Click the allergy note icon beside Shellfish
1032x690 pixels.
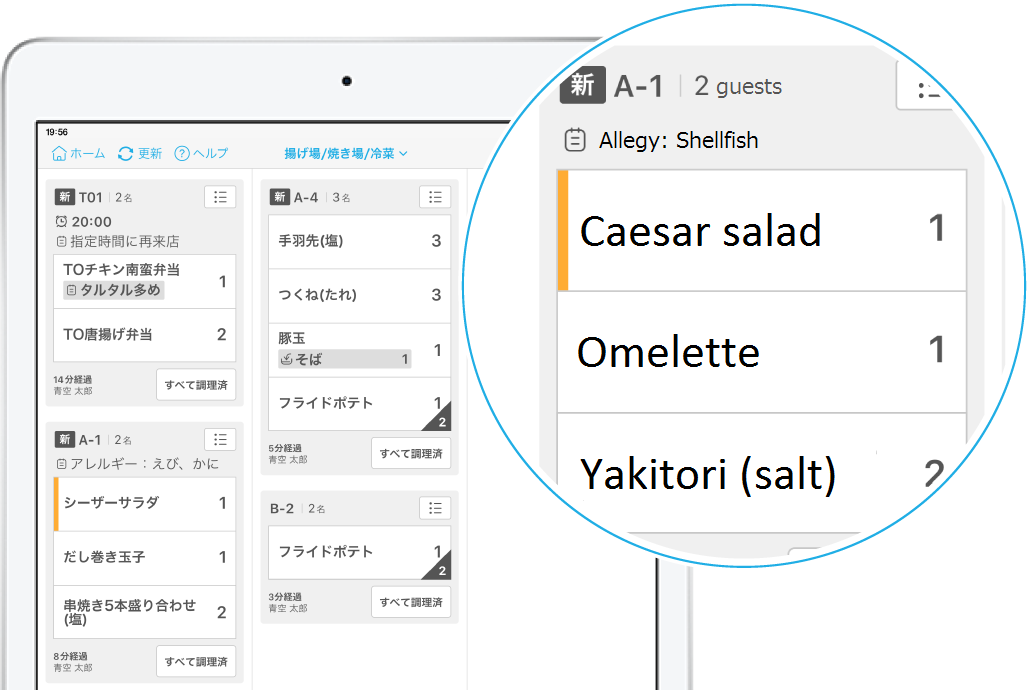575,140
